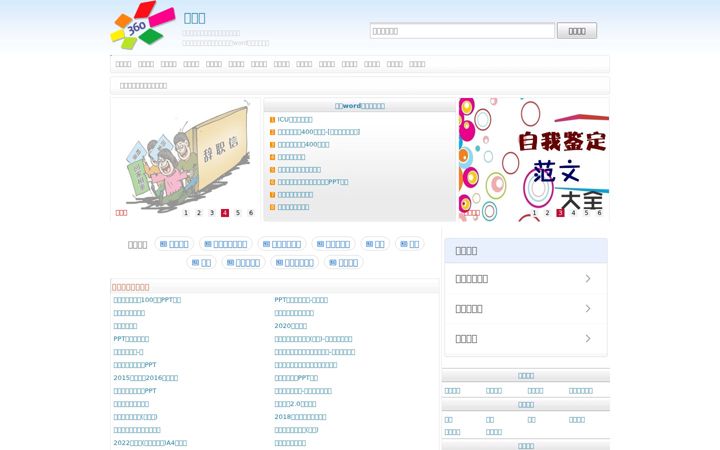The width and height of the screenshot is (720, 450).
Task: Show slide 4 in the 自我鉴定 carousel
Action: pyautogui.click(x=573, y=213)
